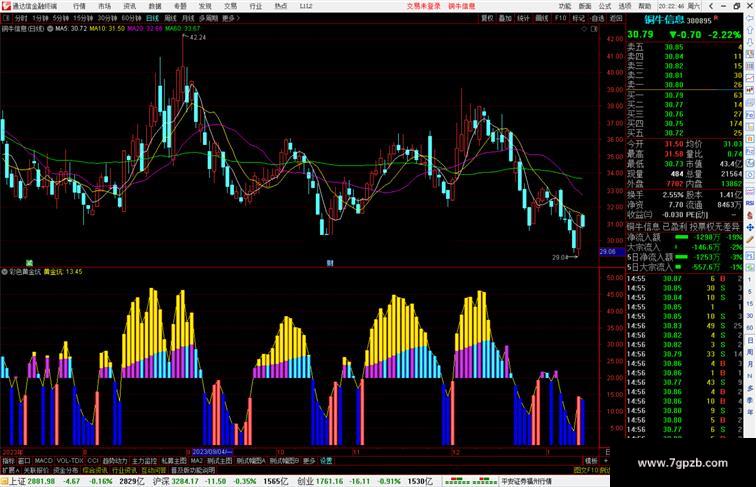Switch chart to 5分钟 period
This screenshot has height=487, width=756.
pos(61,18)
